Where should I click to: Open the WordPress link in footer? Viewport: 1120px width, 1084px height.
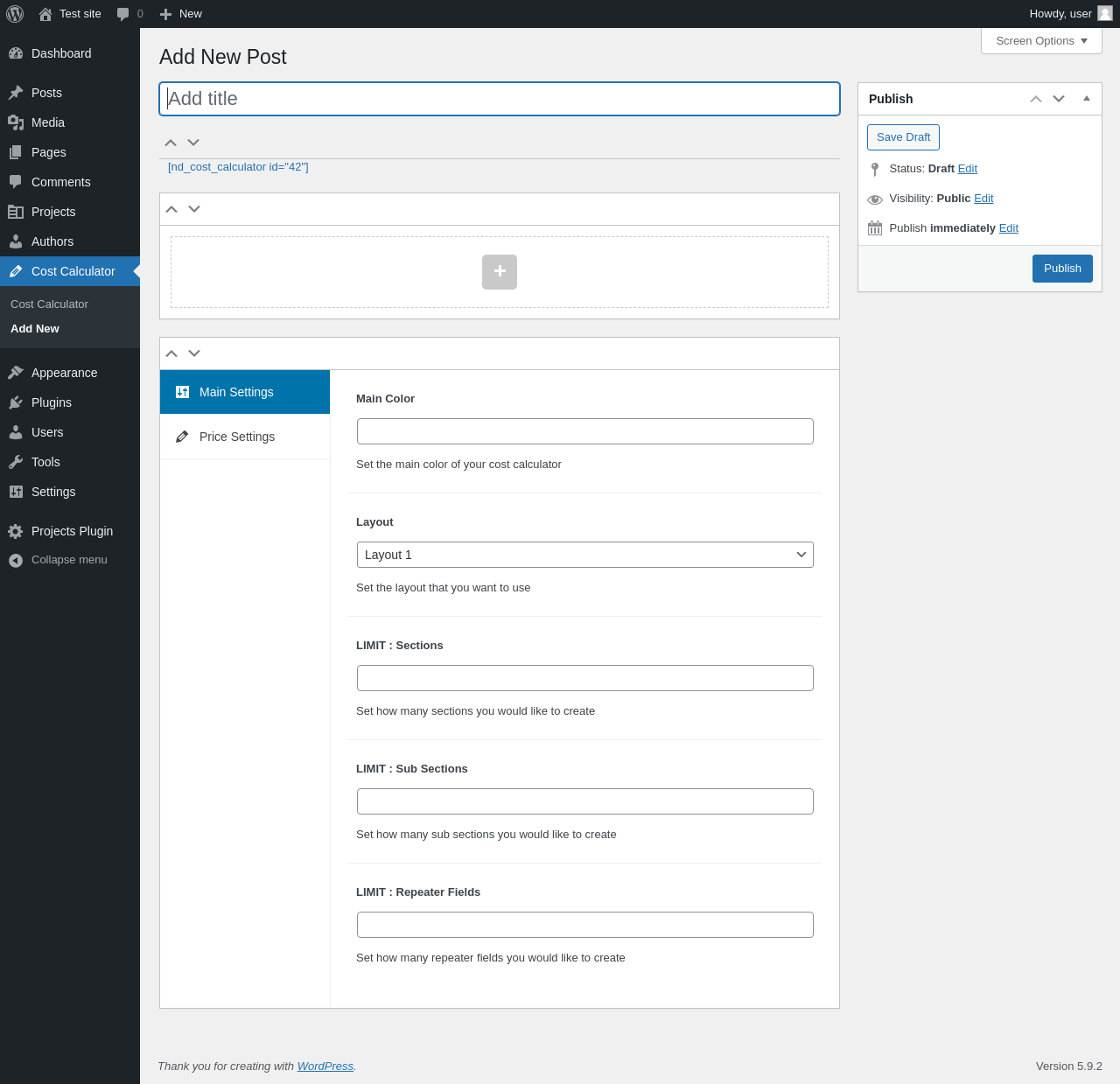(x=325, y=1066)
